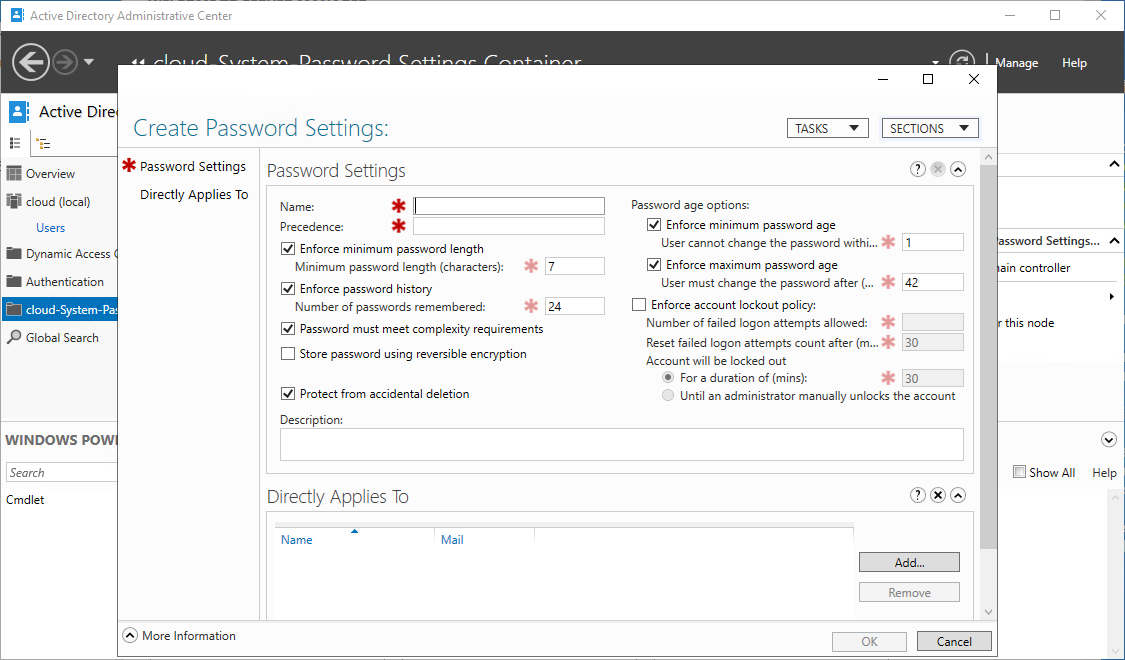The height and width of the screenshot is (660, 1125).
Task: Open the Help menu in header
Action: (x=1074, y=63)
